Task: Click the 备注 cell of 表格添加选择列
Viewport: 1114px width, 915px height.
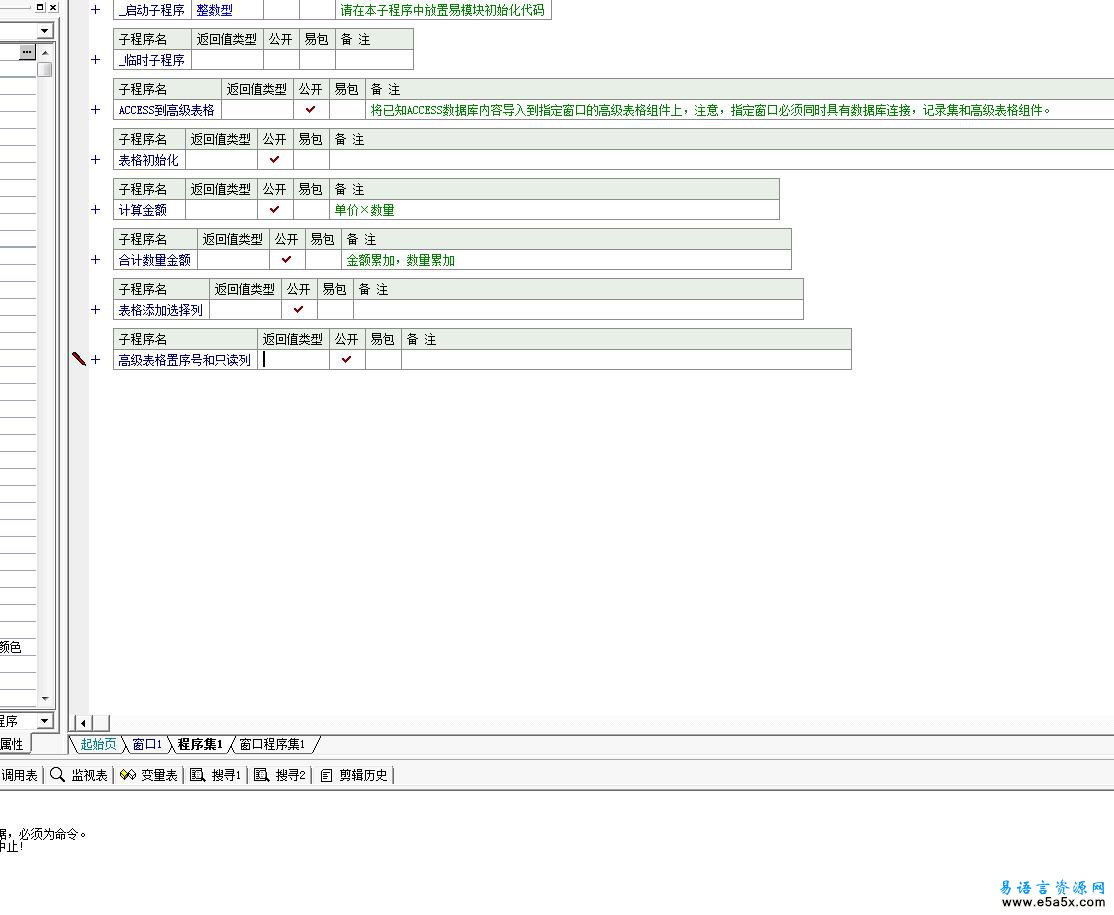Action: 578,310
